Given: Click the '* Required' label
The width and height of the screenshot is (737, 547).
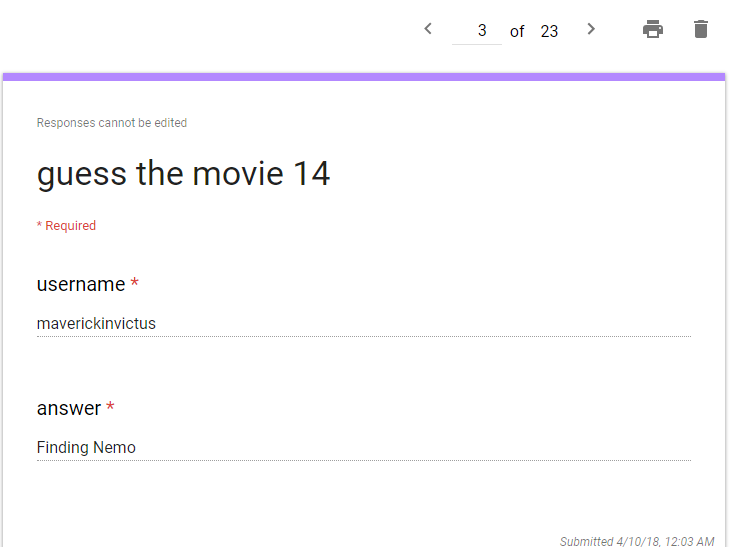Looking at the screenshot, I should (66, 226).
